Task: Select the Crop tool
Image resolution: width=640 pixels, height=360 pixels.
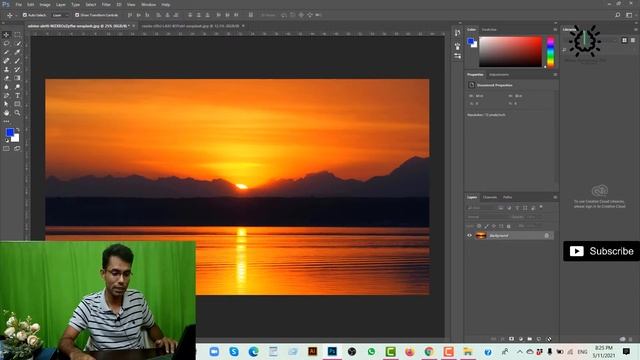Action: 6,52
